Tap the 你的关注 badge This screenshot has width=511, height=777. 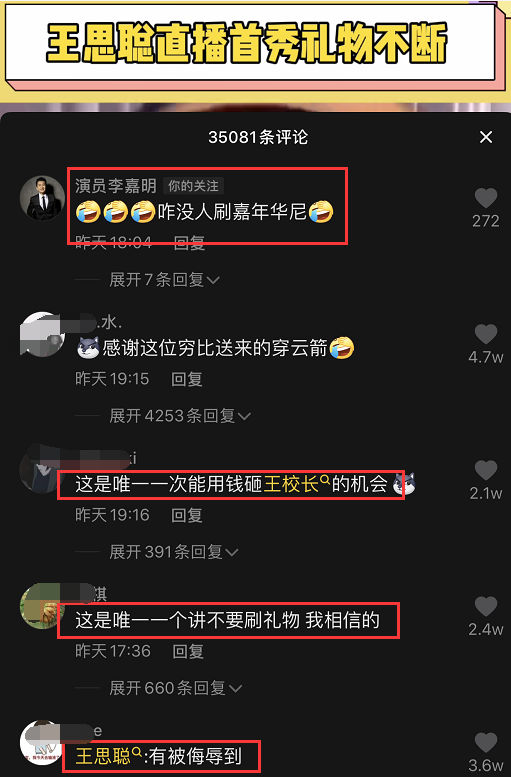coord(193,186)
